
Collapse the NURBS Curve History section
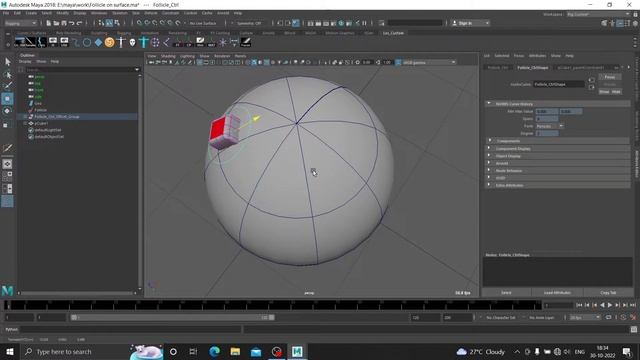(x=489, y=104)
